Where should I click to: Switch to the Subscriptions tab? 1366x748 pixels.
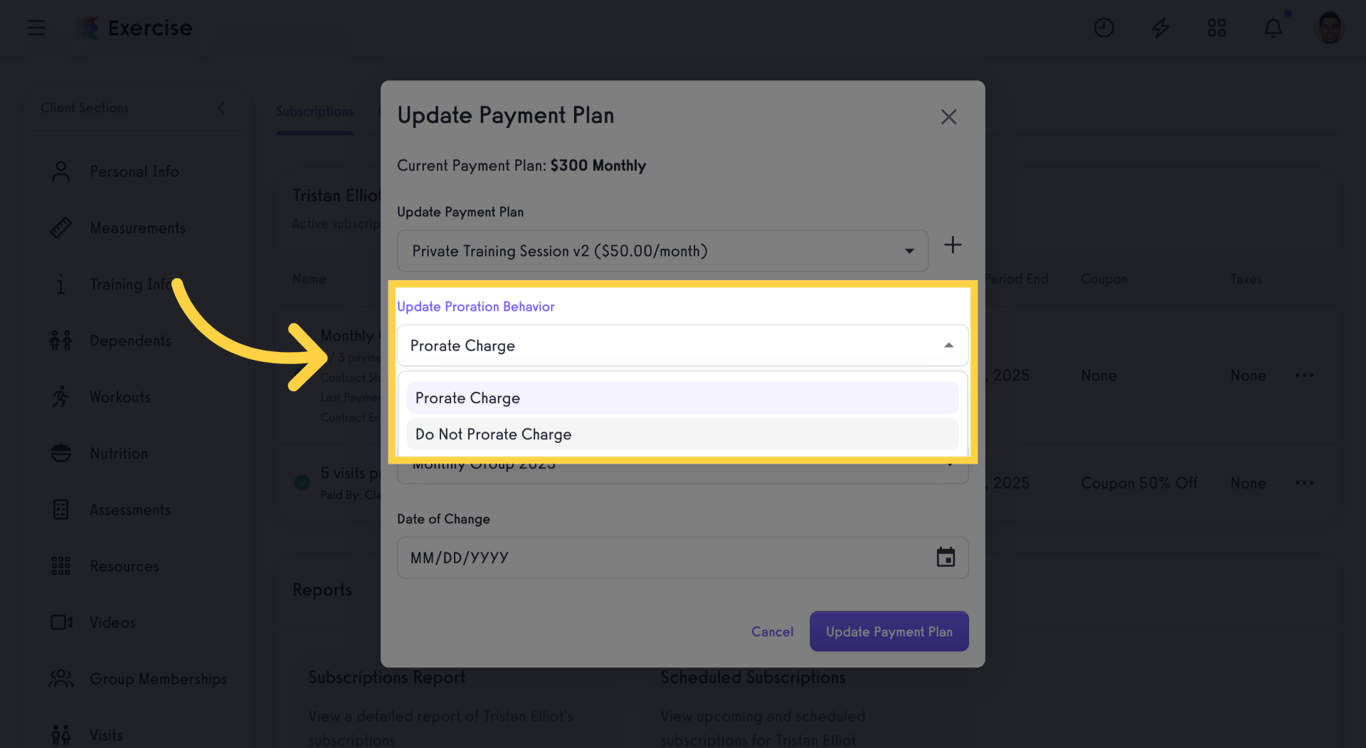pyautogui.click(x=314, y=111)
